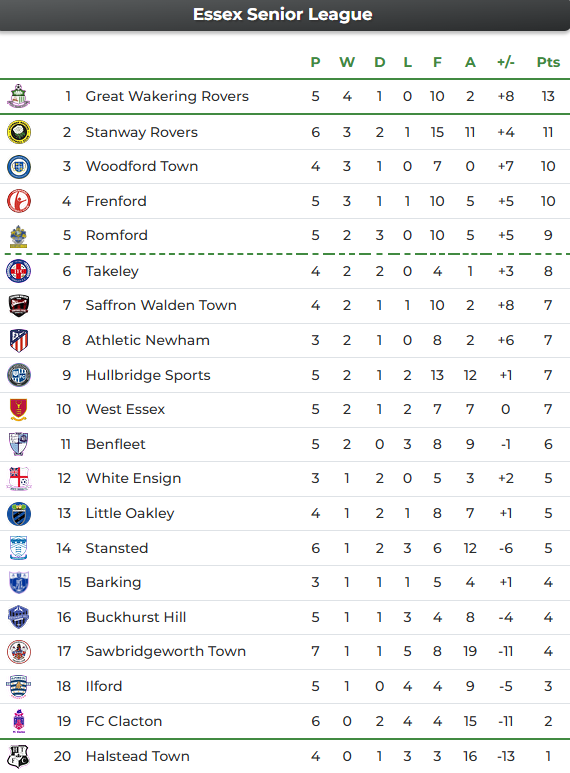570x773 pixels.
Task: Click the West Essex red shield badge
Action: (19, 410)
